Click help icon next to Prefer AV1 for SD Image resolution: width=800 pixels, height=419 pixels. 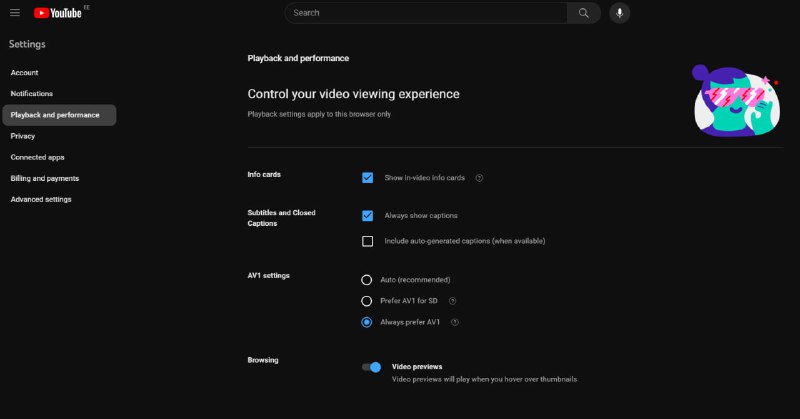452,301
